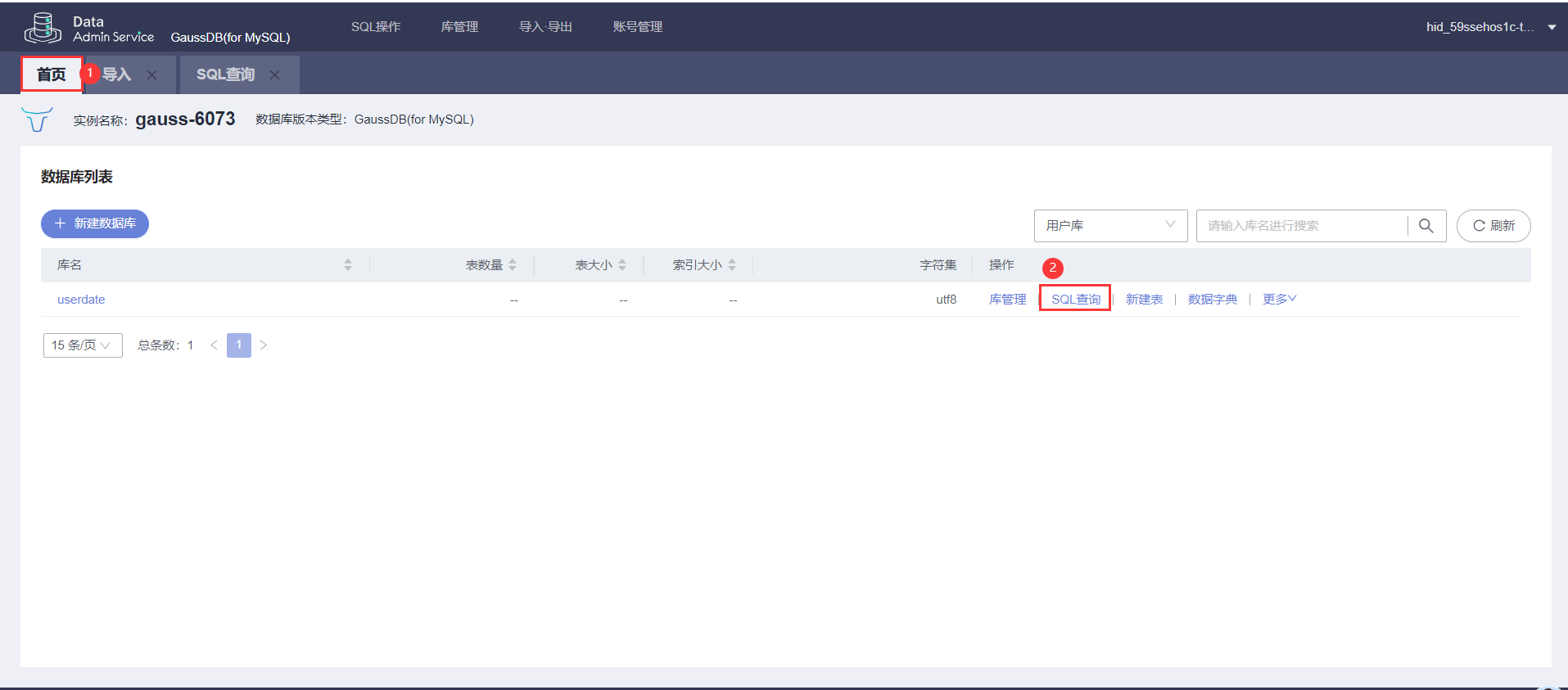Click the Data Admin Service logo icon
The image size is (1568, 690).
[x=43, y=28]
